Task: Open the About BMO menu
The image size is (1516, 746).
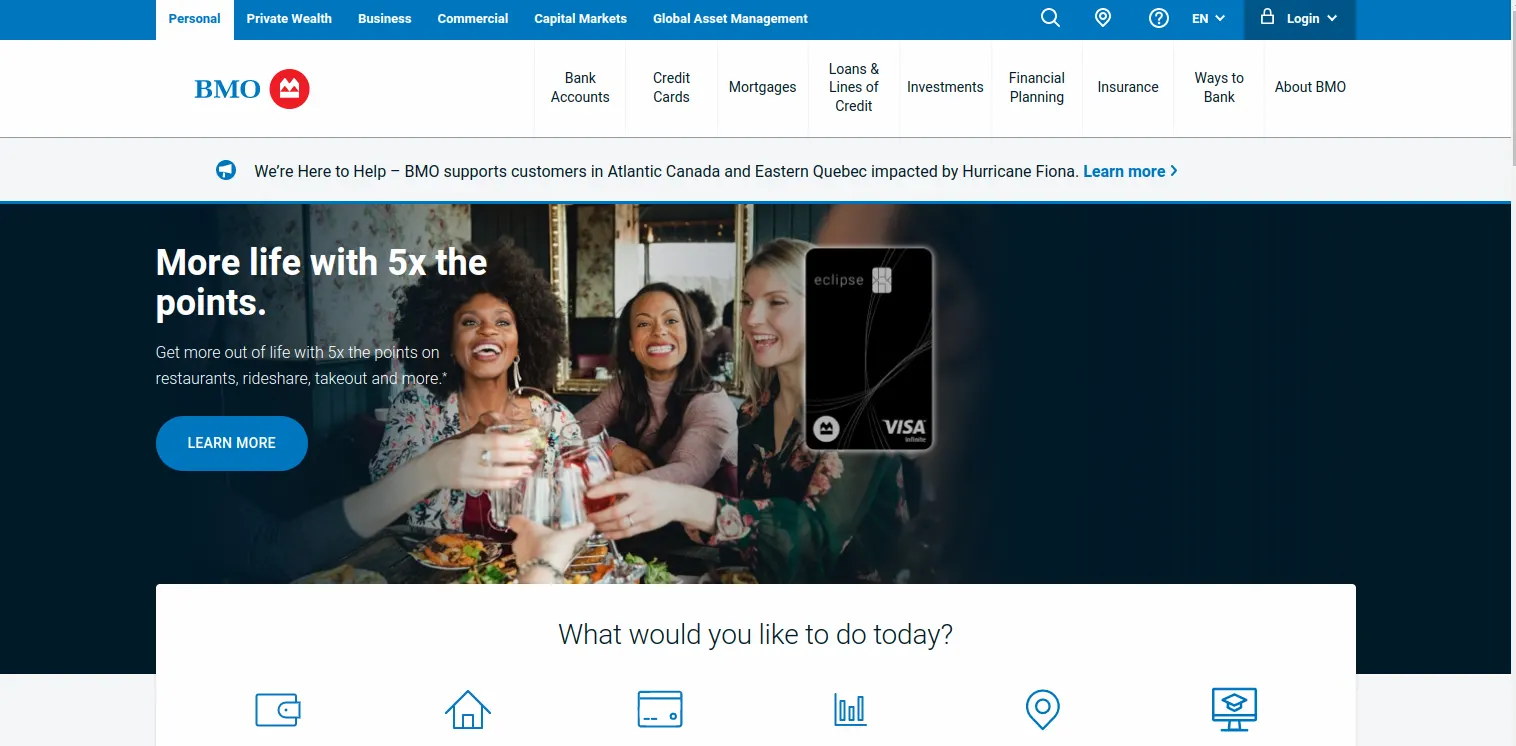Action: (1310, 88)
